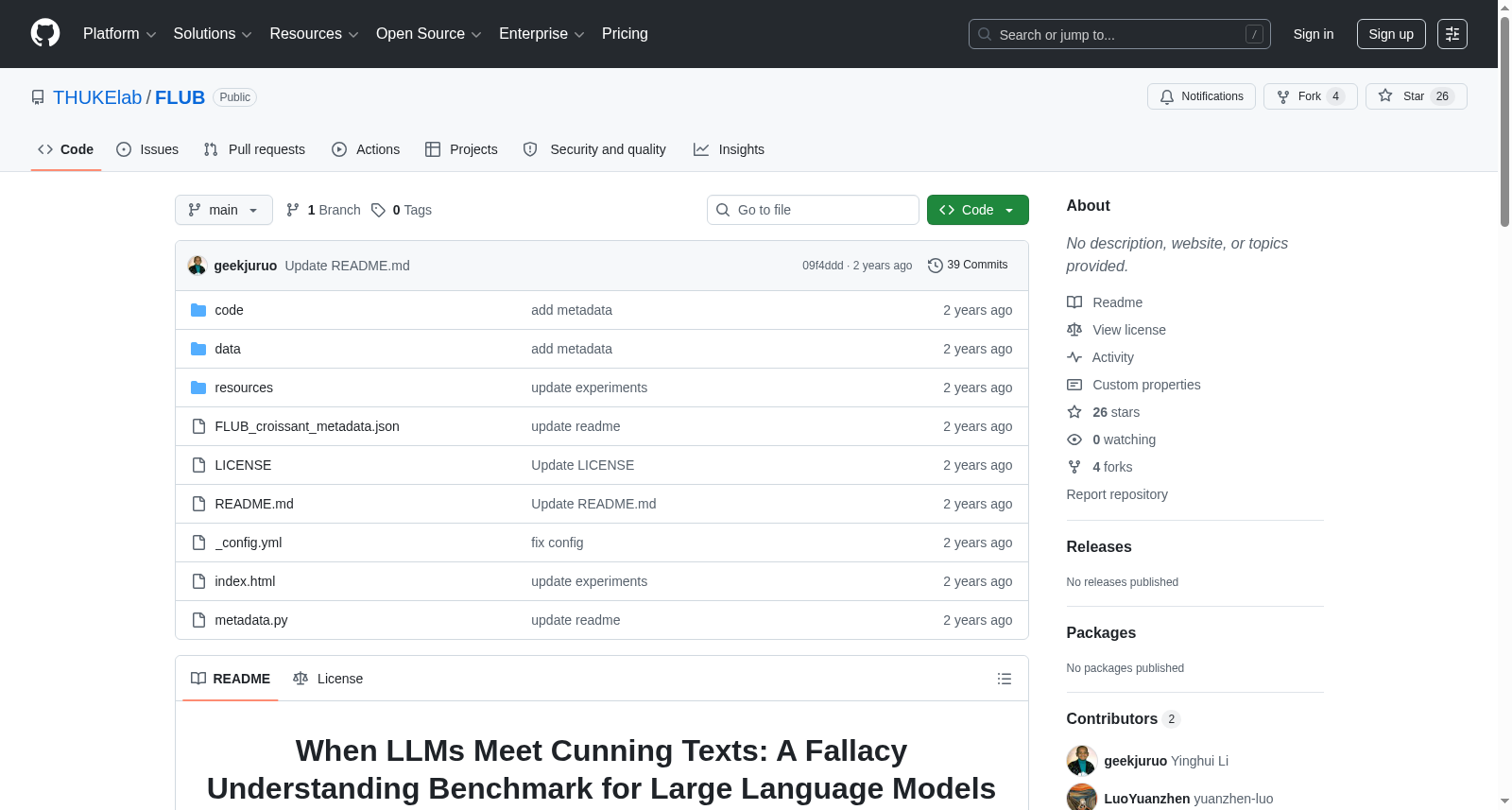Switch to the Issues tab
Image resolution: width=1512 pixels, height=810 pixels.
click(147, 149)
